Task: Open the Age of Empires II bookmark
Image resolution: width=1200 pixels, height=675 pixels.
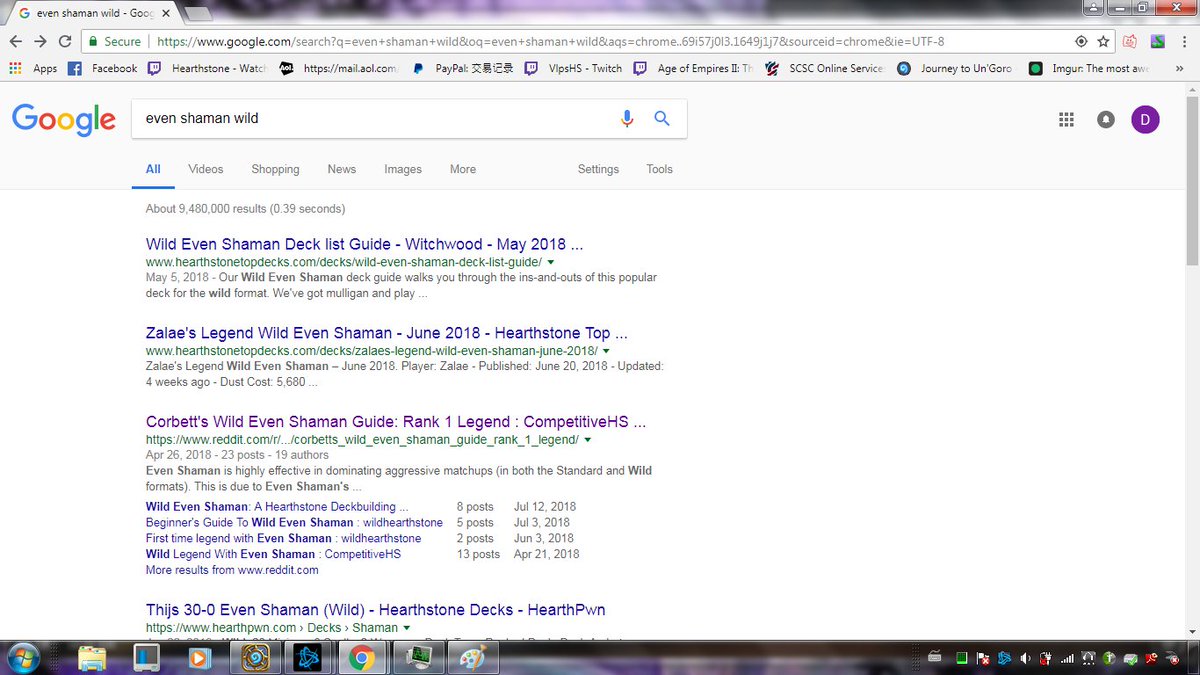Action: [694, 69]
